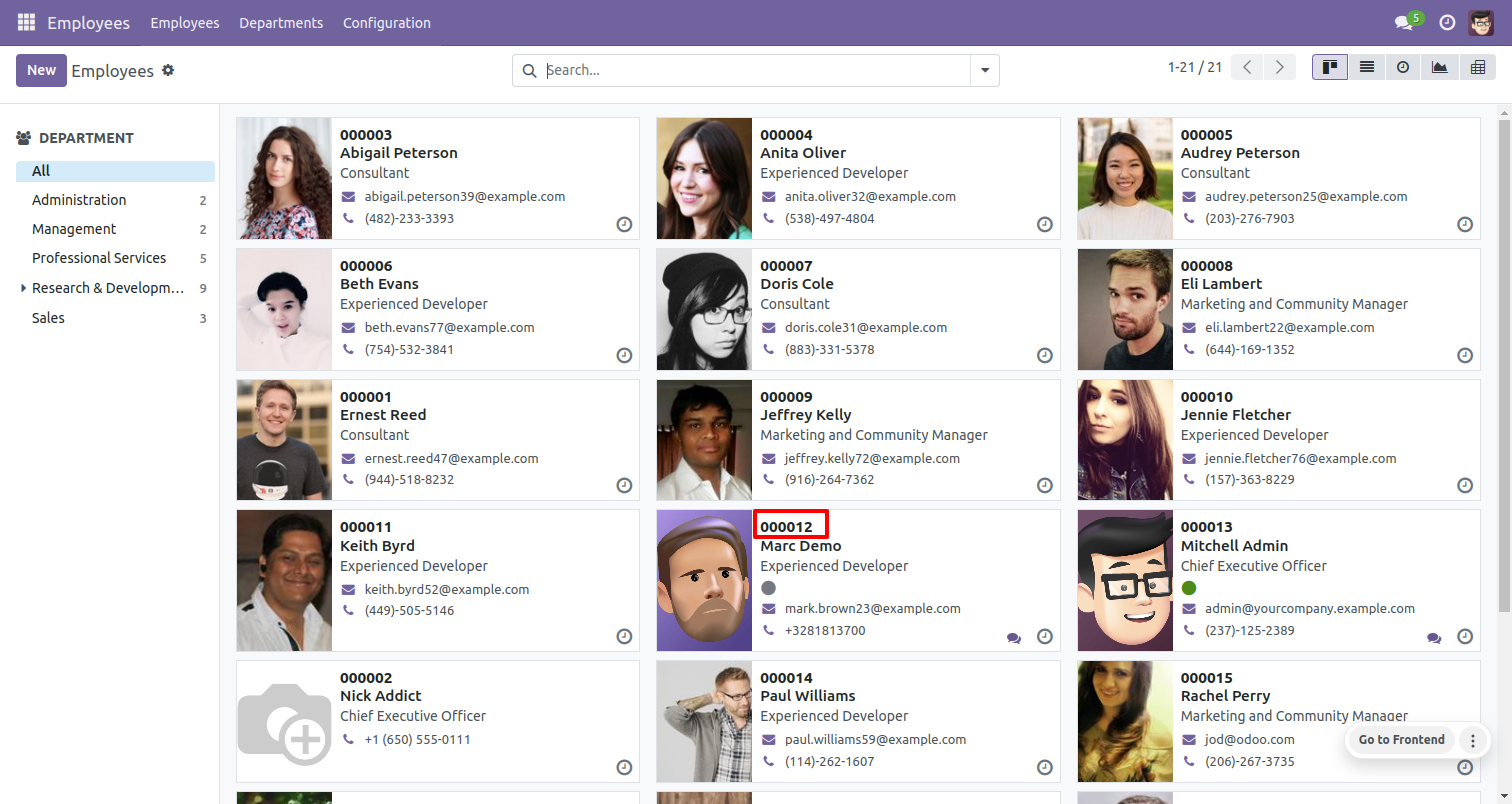
Task: Open activity clock on Ernest Reed card
Action: coord(624,485)
